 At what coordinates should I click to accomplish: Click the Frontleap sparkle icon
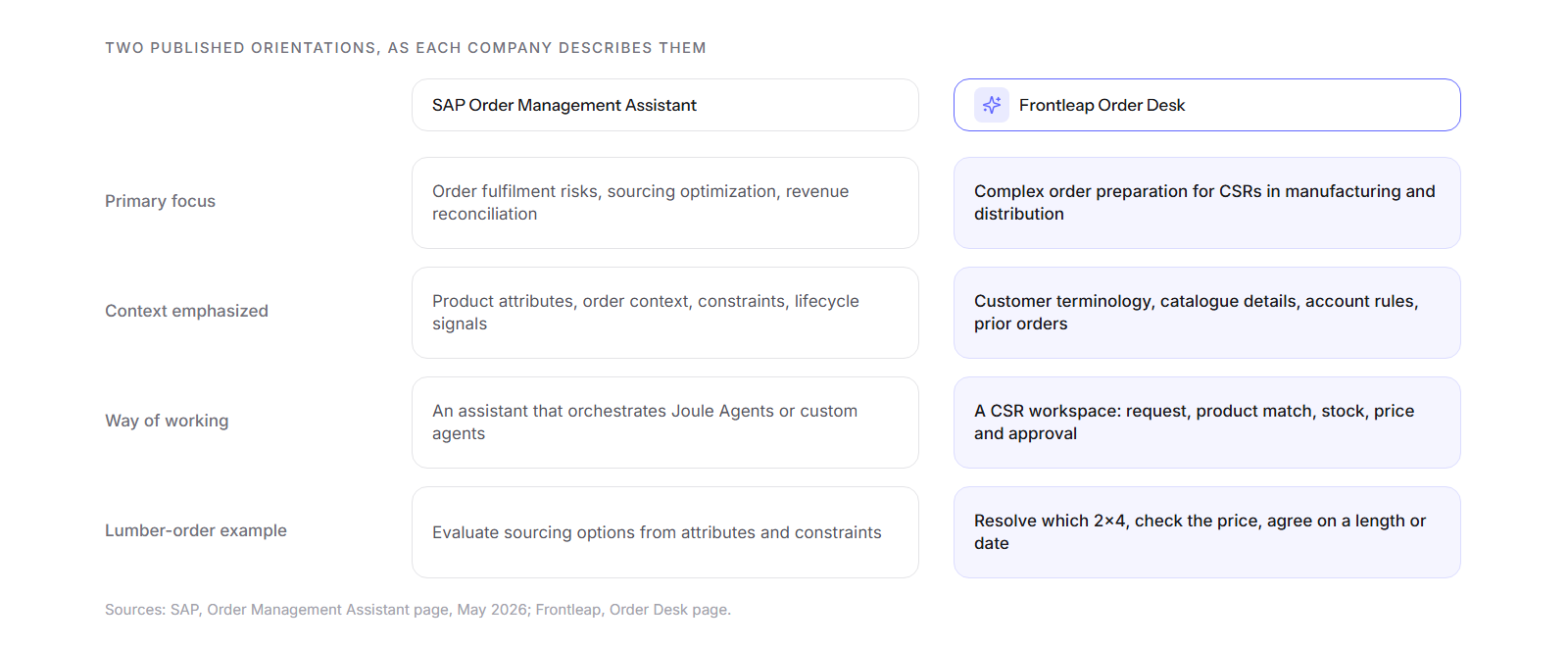click(991, 105)
